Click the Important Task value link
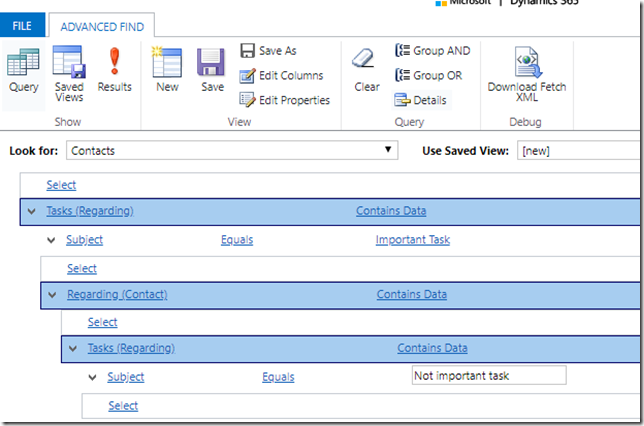 [x=413, y=239]
